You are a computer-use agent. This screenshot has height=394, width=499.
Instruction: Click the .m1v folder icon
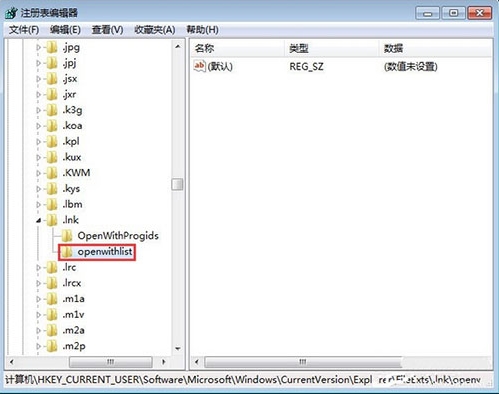coord(52,315)
